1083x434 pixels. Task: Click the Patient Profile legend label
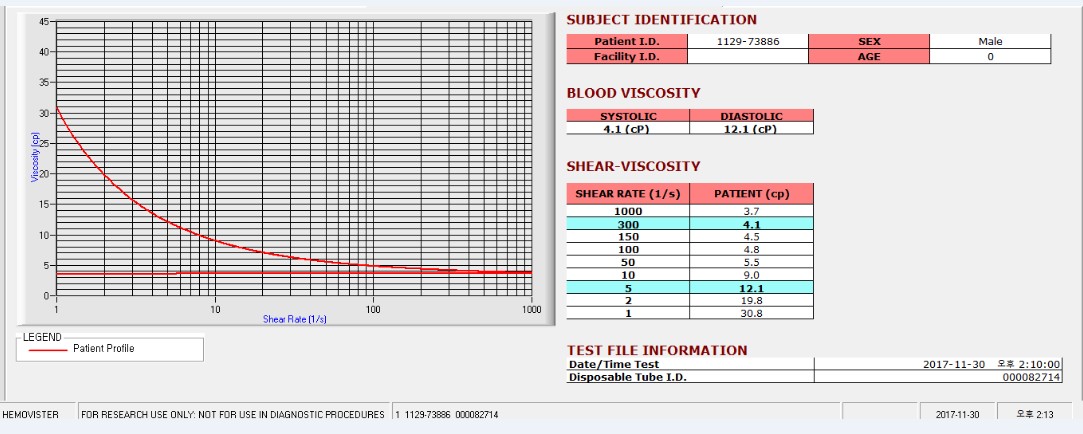104,349
